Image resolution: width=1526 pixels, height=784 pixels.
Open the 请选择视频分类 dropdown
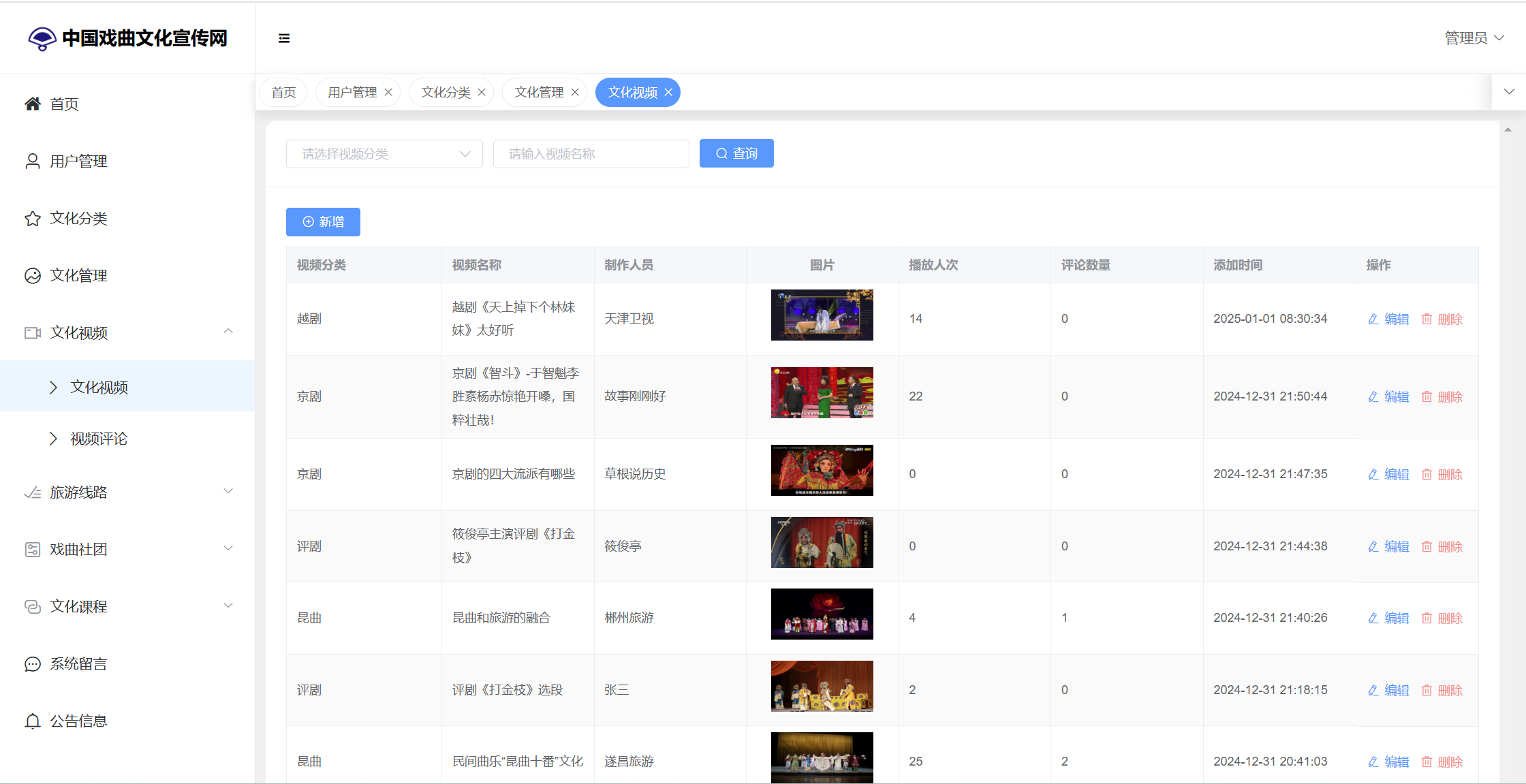coord(384,154)
